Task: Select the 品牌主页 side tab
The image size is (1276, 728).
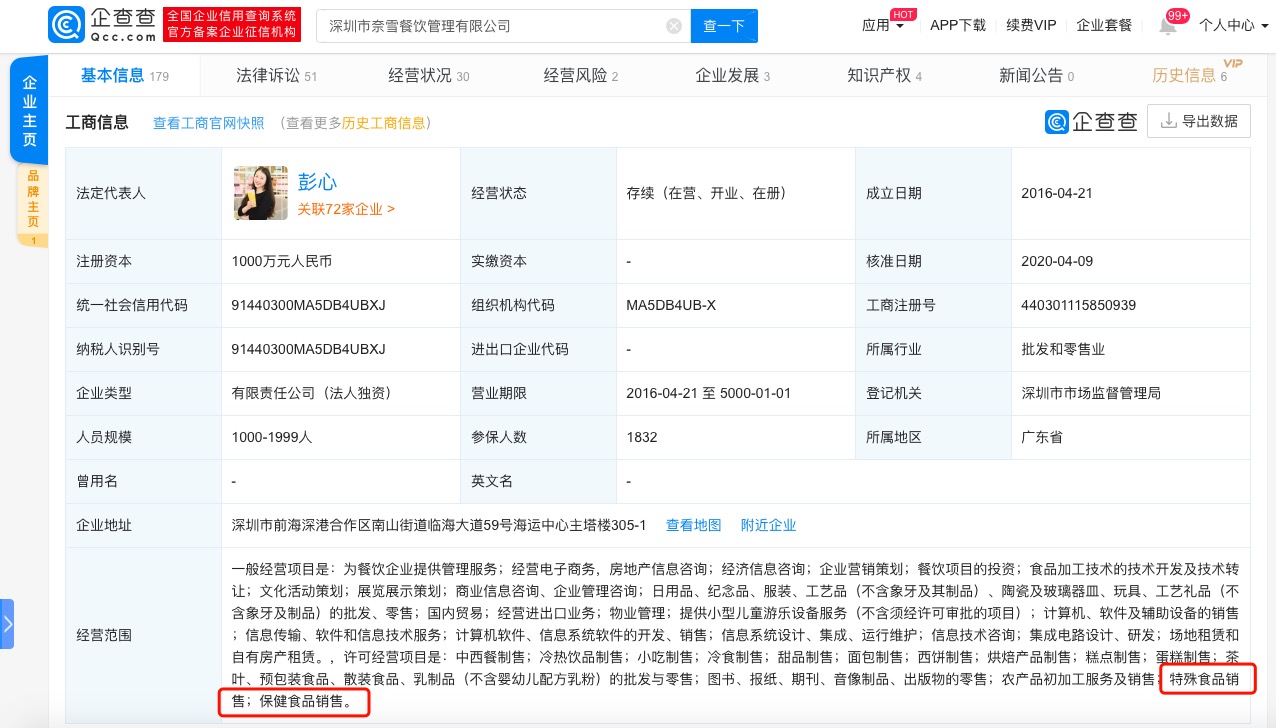Action: [32, 205]
